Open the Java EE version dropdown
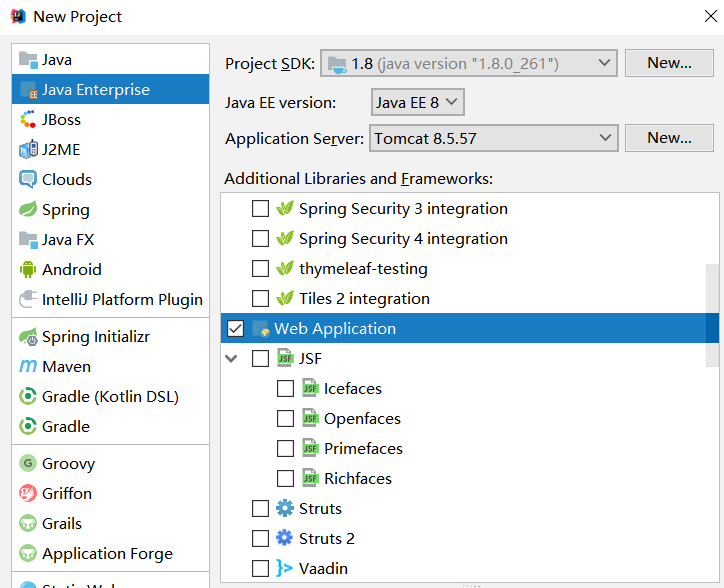Screen dimensions: 724x588 [417, 102]
